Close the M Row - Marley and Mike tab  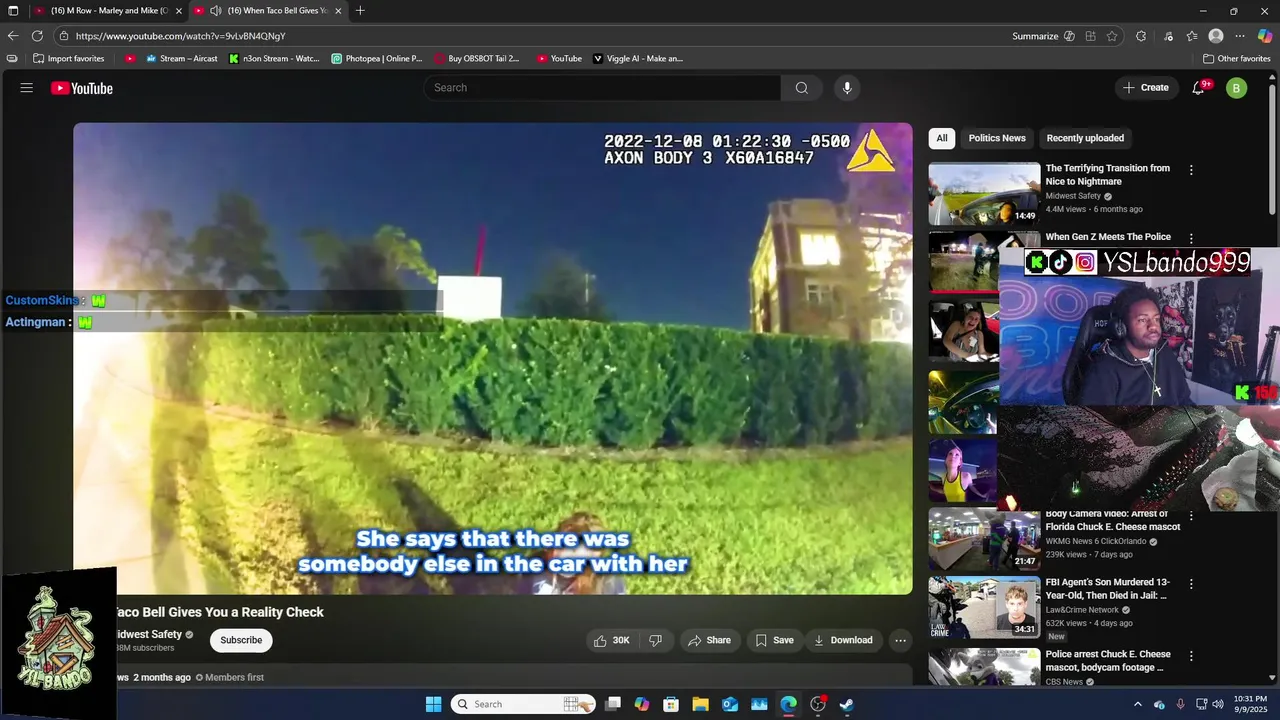(178, 11)
